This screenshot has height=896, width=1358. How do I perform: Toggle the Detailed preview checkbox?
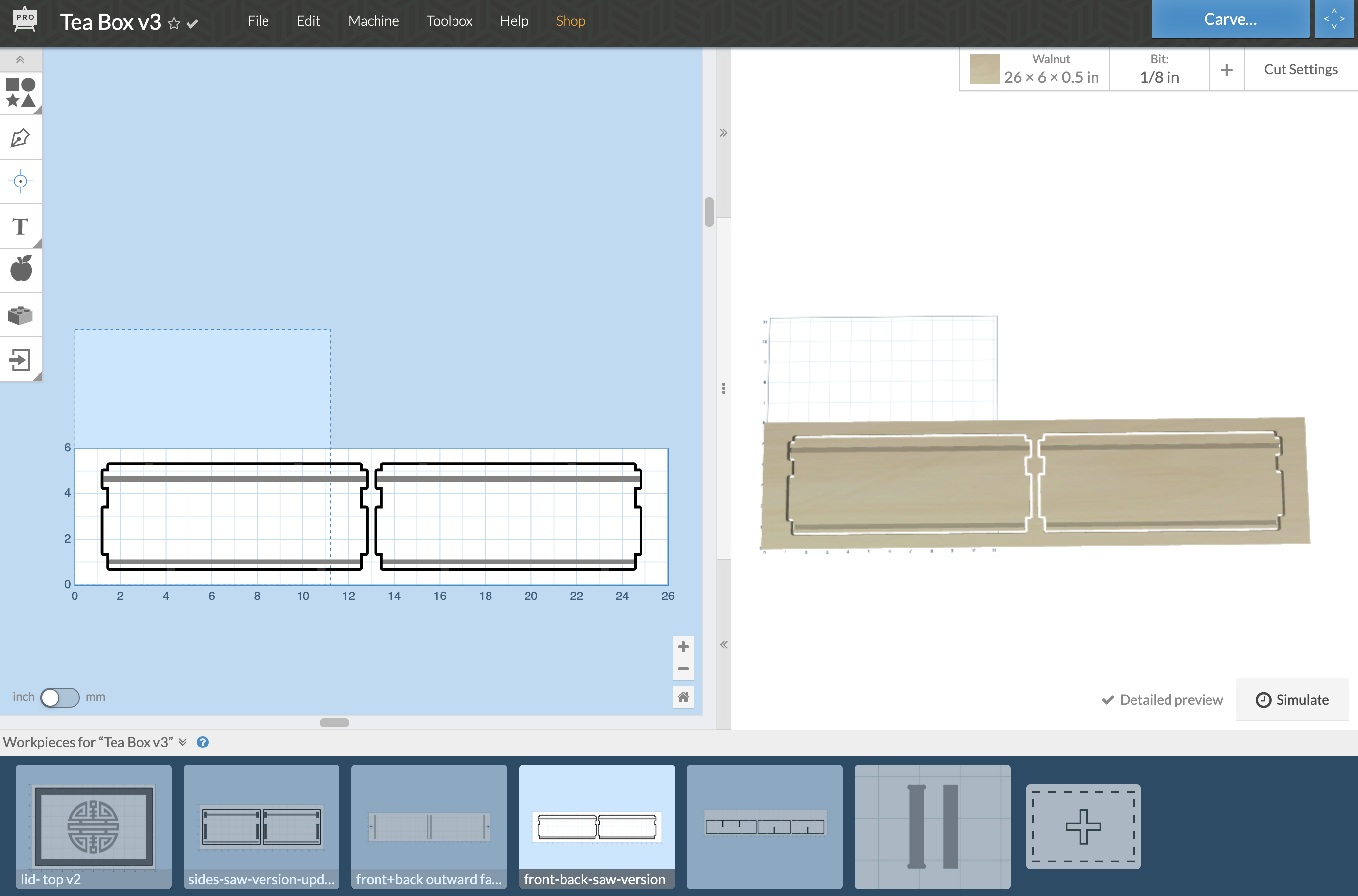(x=1108, y=700)
